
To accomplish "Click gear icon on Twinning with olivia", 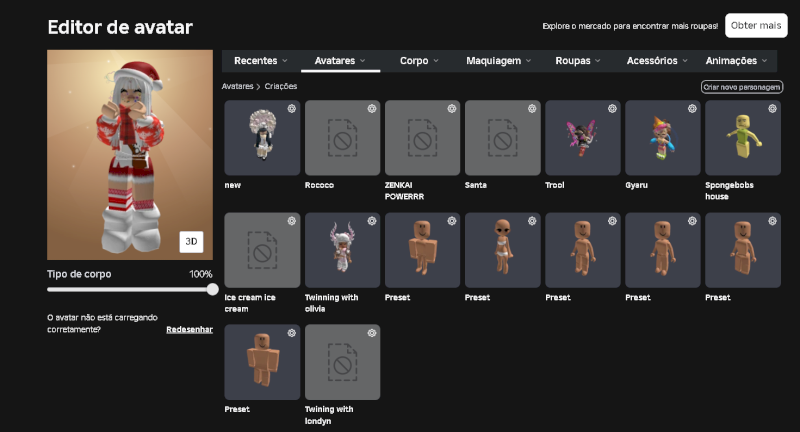I will 372,221.
